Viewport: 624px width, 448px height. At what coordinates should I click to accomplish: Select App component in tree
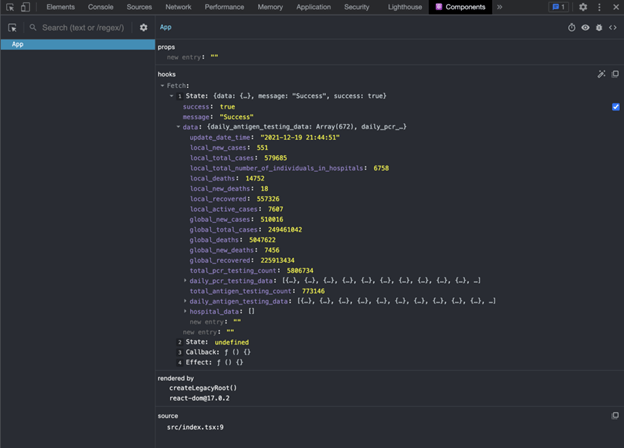coord(18,44)
